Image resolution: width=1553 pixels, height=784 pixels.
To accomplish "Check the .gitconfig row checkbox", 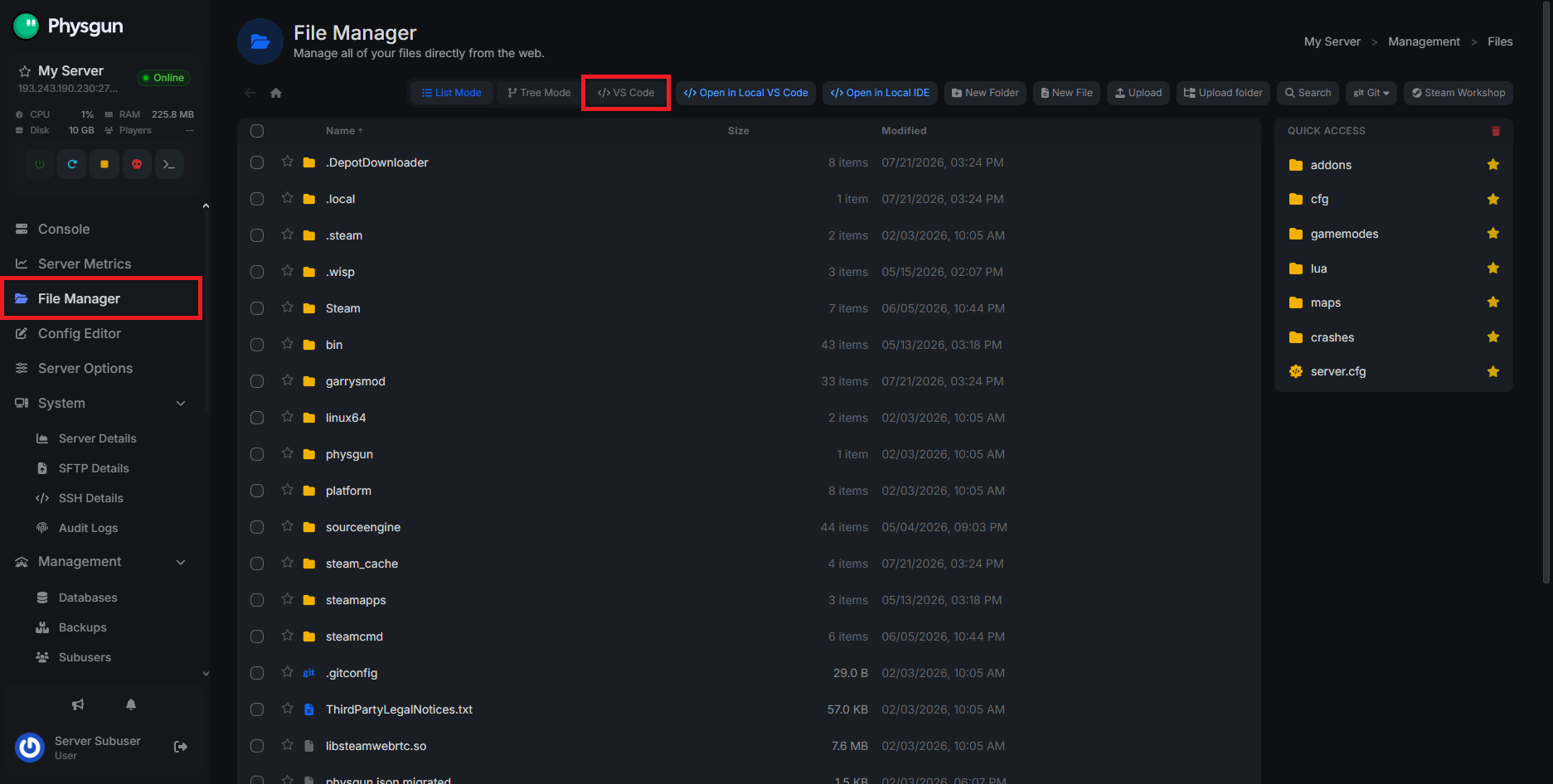I will (257, 673).
